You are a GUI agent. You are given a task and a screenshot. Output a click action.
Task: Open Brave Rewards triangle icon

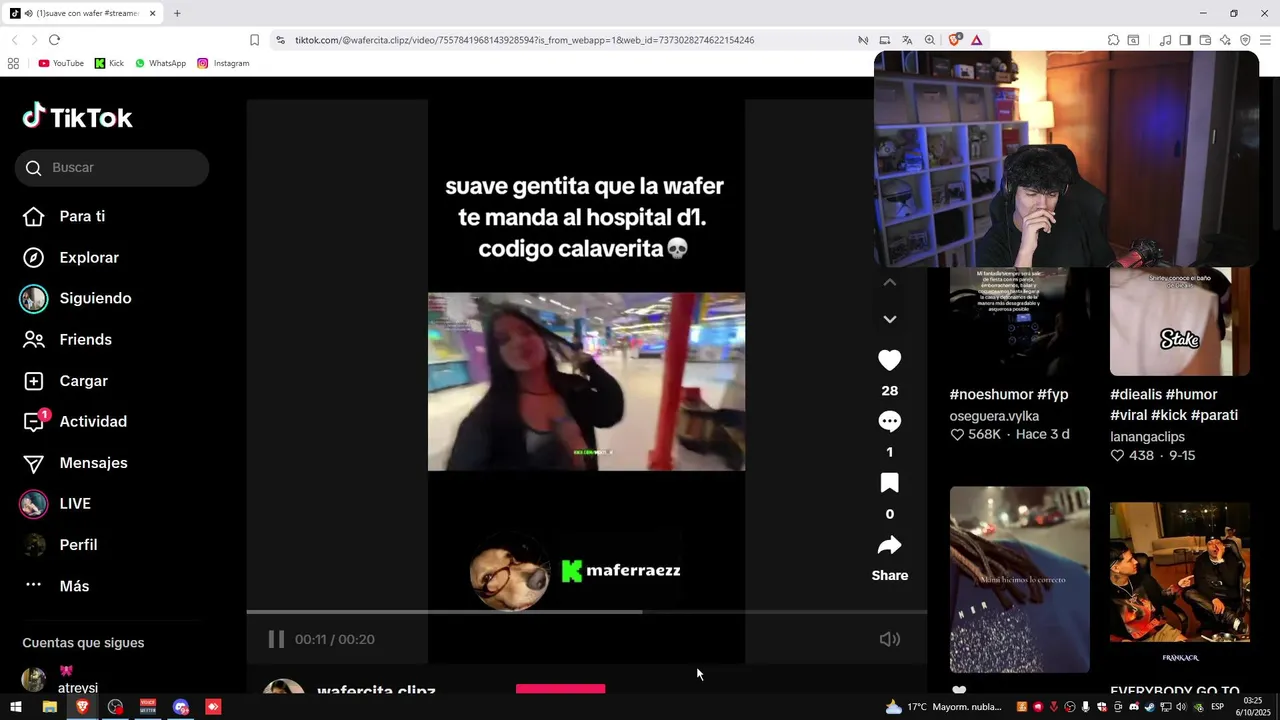coord(976,40)
